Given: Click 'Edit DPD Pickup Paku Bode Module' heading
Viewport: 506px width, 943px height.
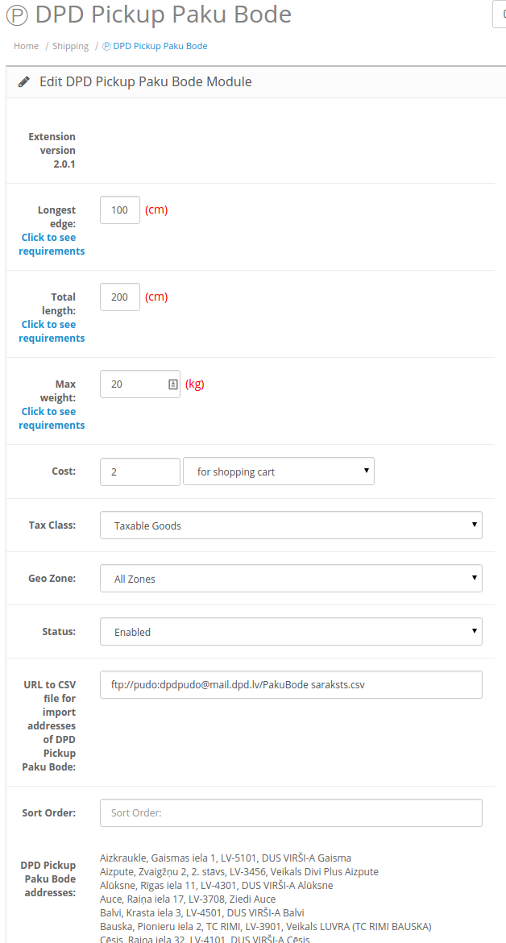Looking at the screenshot, I should coord(146,82).
